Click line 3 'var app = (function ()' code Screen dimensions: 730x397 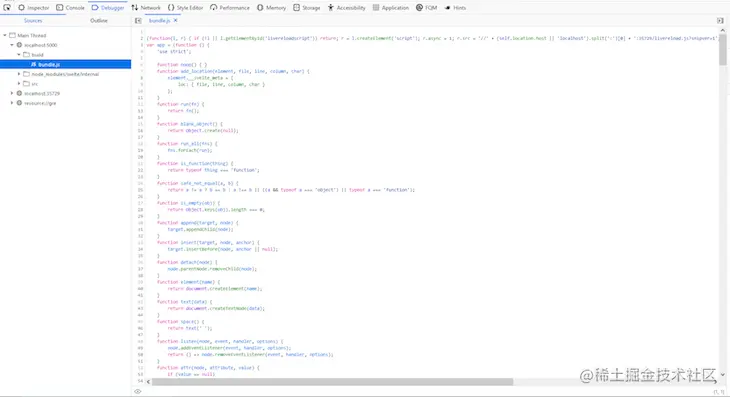(178, 45)
